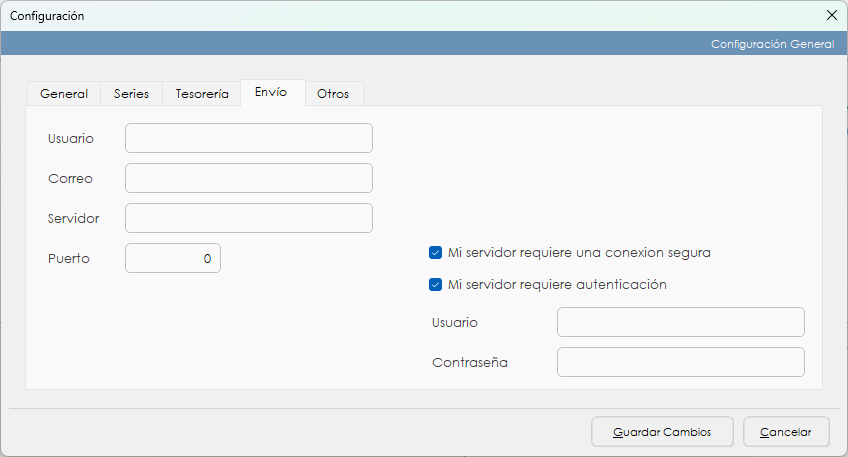Select the Tesorería tab
This screenshot has height=457, width=848.
click(202, 93)
